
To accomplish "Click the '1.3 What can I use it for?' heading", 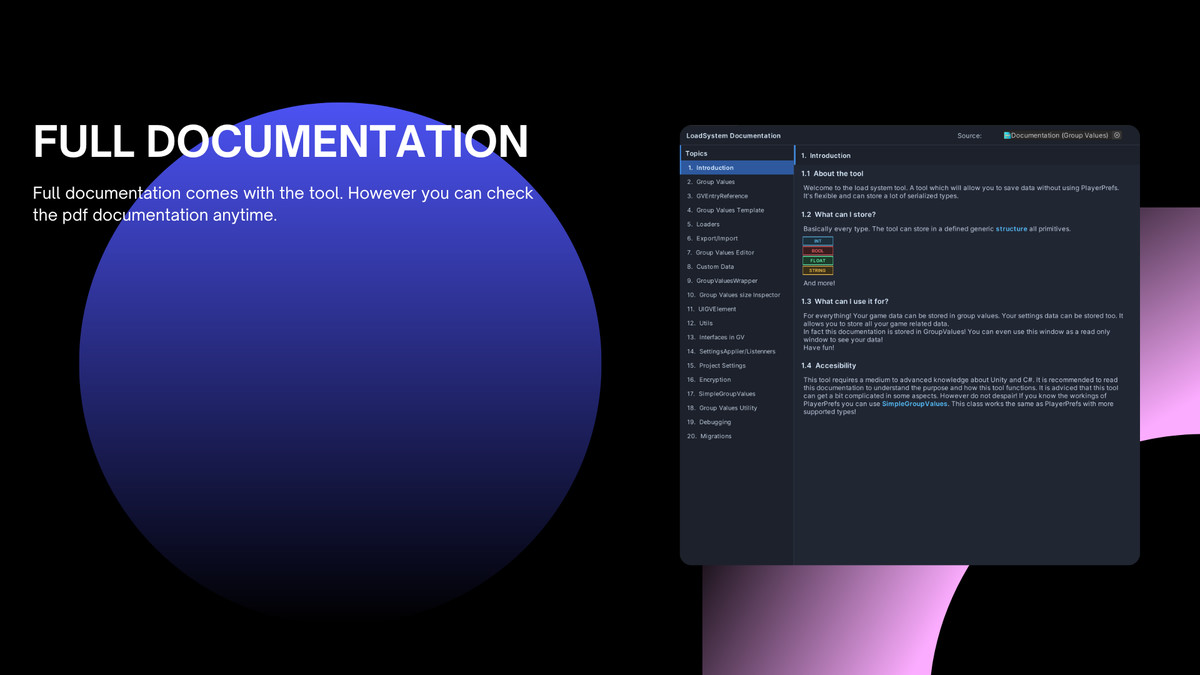I will coord(844,301).
